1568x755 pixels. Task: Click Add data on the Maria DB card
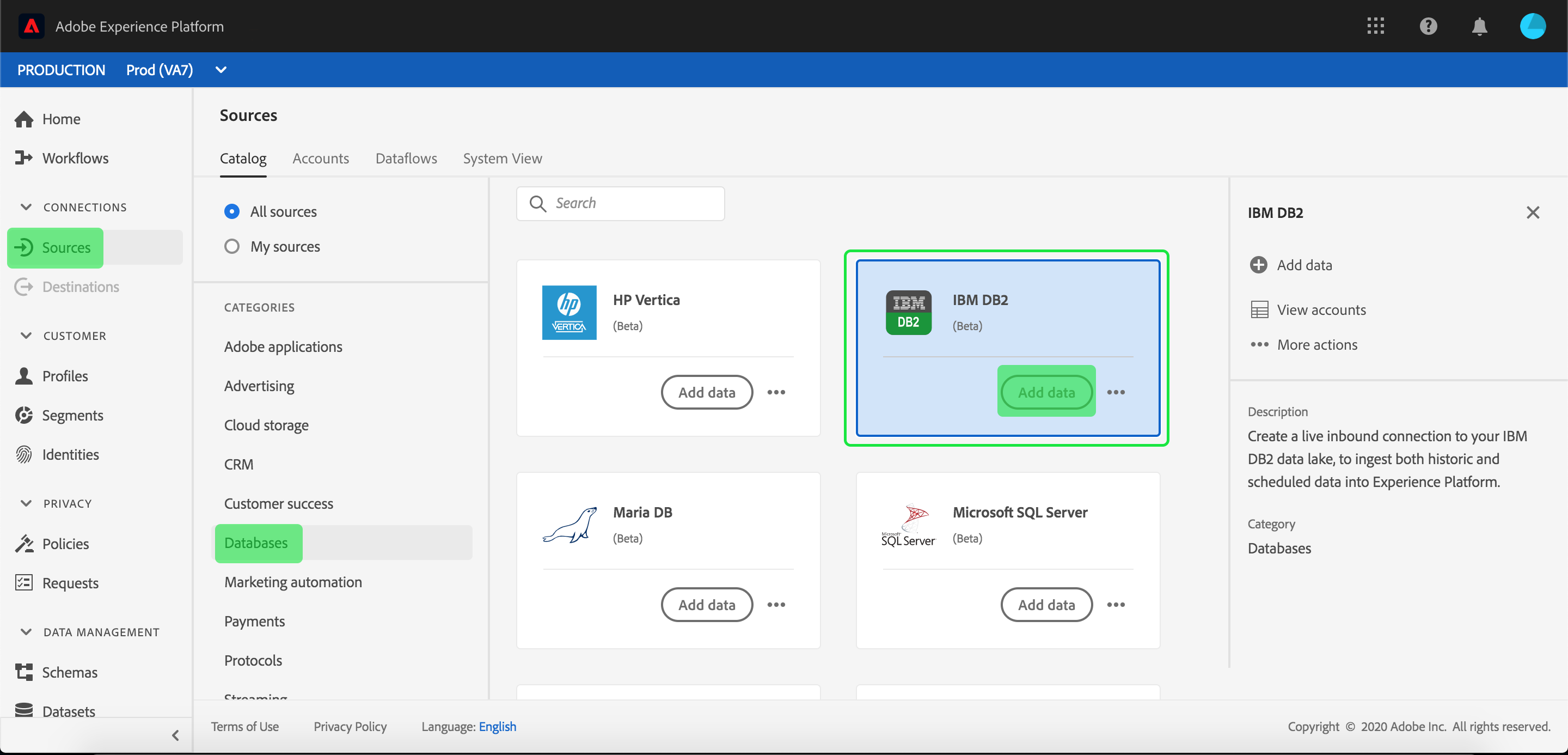coord(706,605)
